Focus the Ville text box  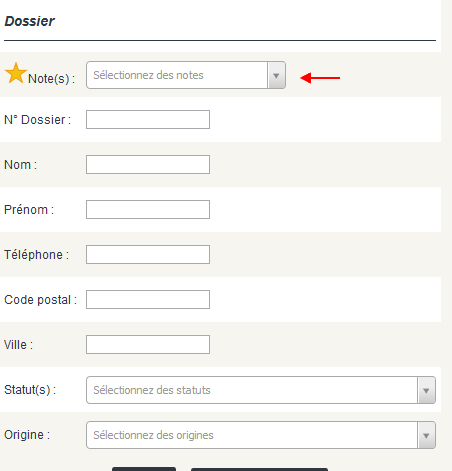[148, 344]
